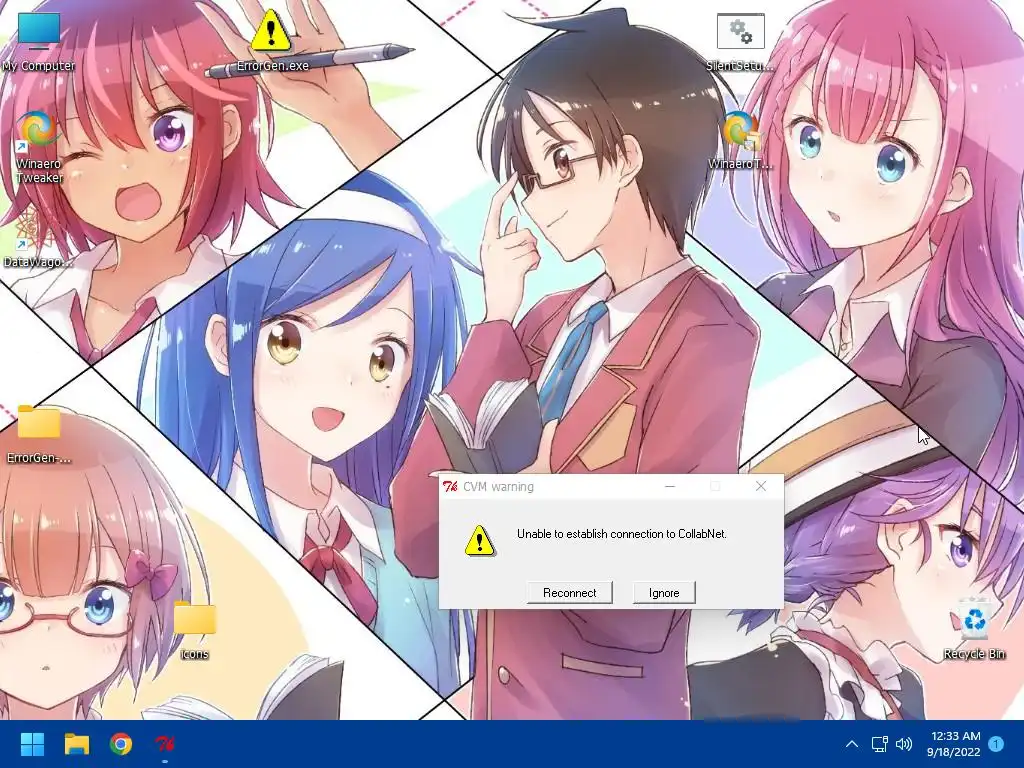Screen dimensions: 1024x768
Task: Click the CVM warning title text
Action: pyautogui.click(x=498, y=487)
